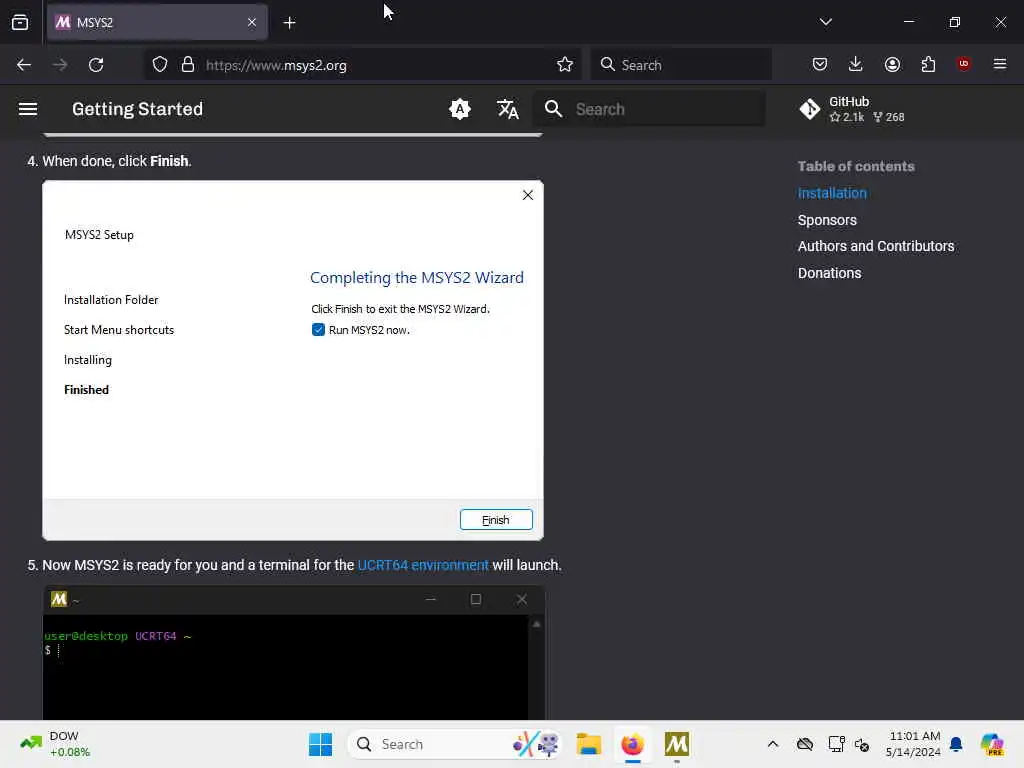Jump to Authors and Contributors section
This screenshot has width=1024, height=768.
pyautogui.click(x=876, y=246)
